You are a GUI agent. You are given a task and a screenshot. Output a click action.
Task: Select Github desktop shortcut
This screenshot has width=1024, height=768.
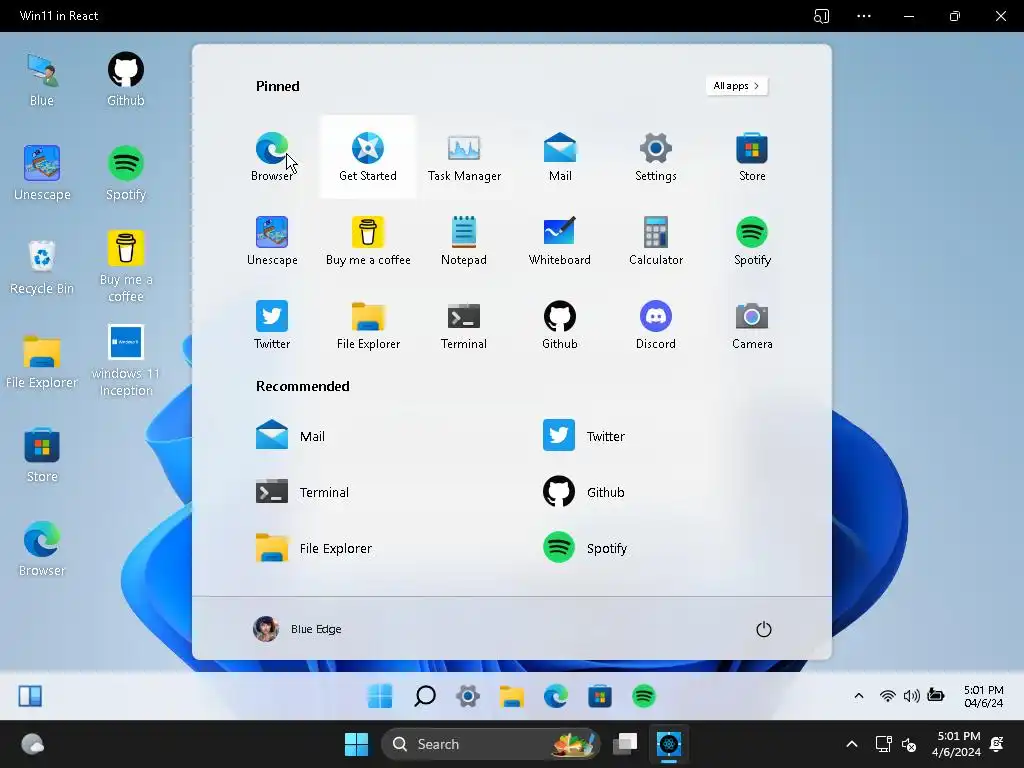[x=125, y=80]
